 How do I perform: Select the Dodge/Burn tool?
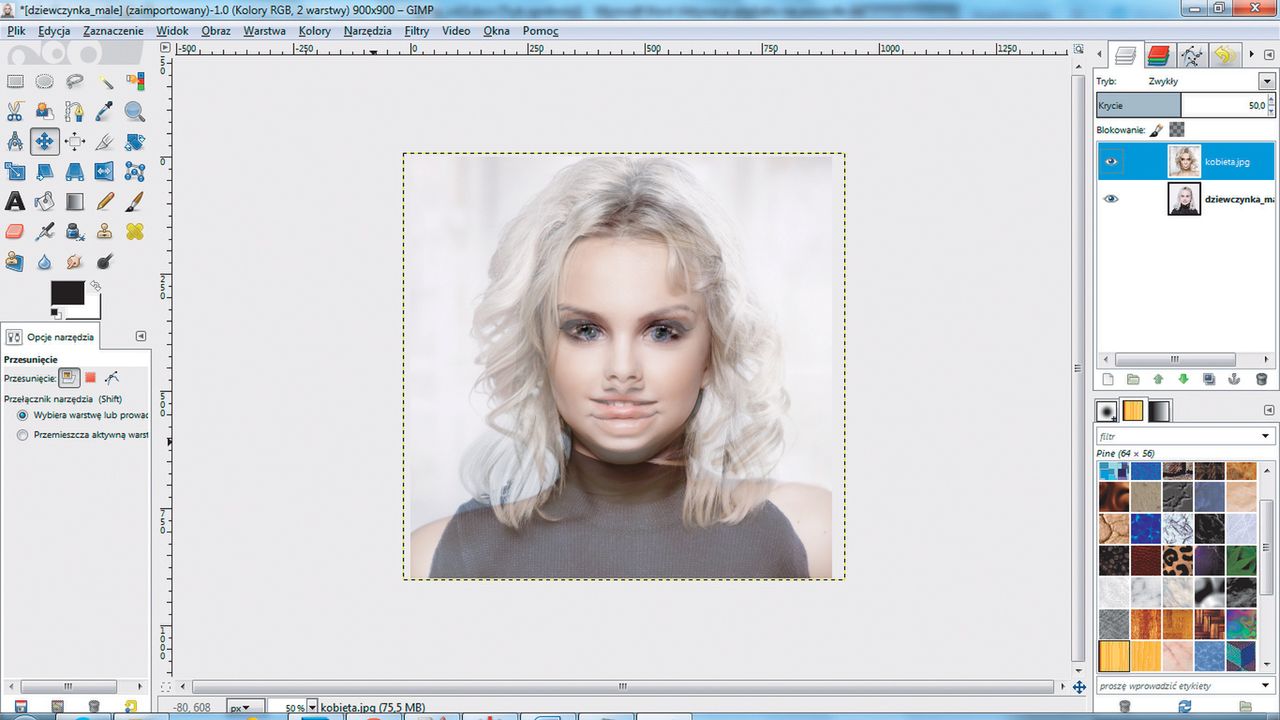(x=105, y=261)
